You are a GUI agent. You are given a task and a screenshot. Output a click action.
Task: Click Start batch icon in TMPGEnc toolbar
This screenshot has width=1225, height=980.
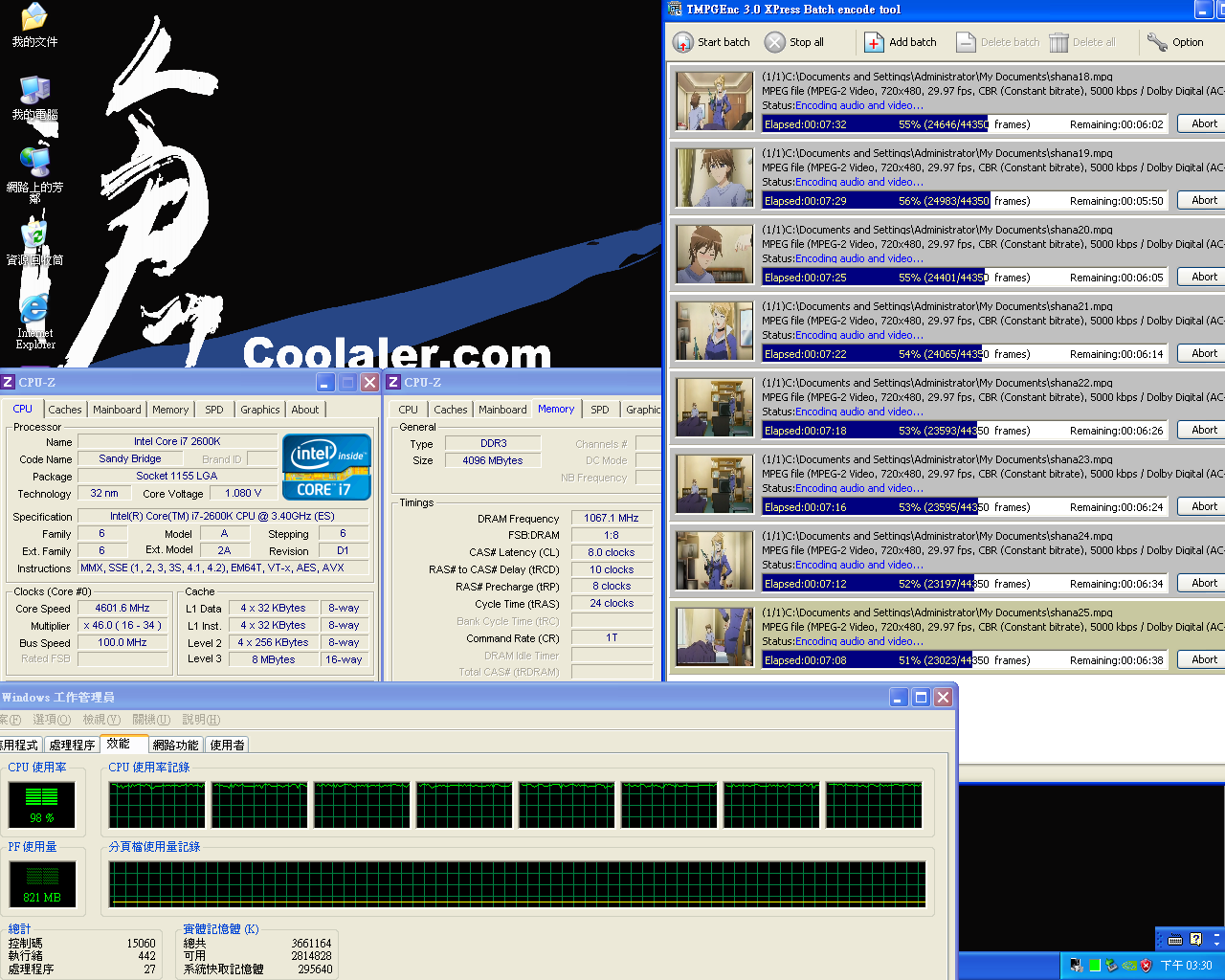coord(682,42)
